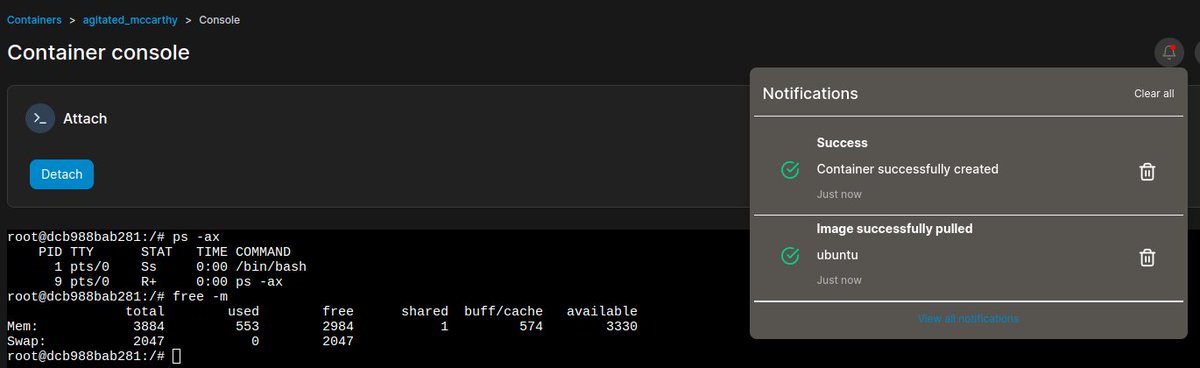The image size is (1200, 368).
Task: Click the Detach button
Action: point(61,174)
